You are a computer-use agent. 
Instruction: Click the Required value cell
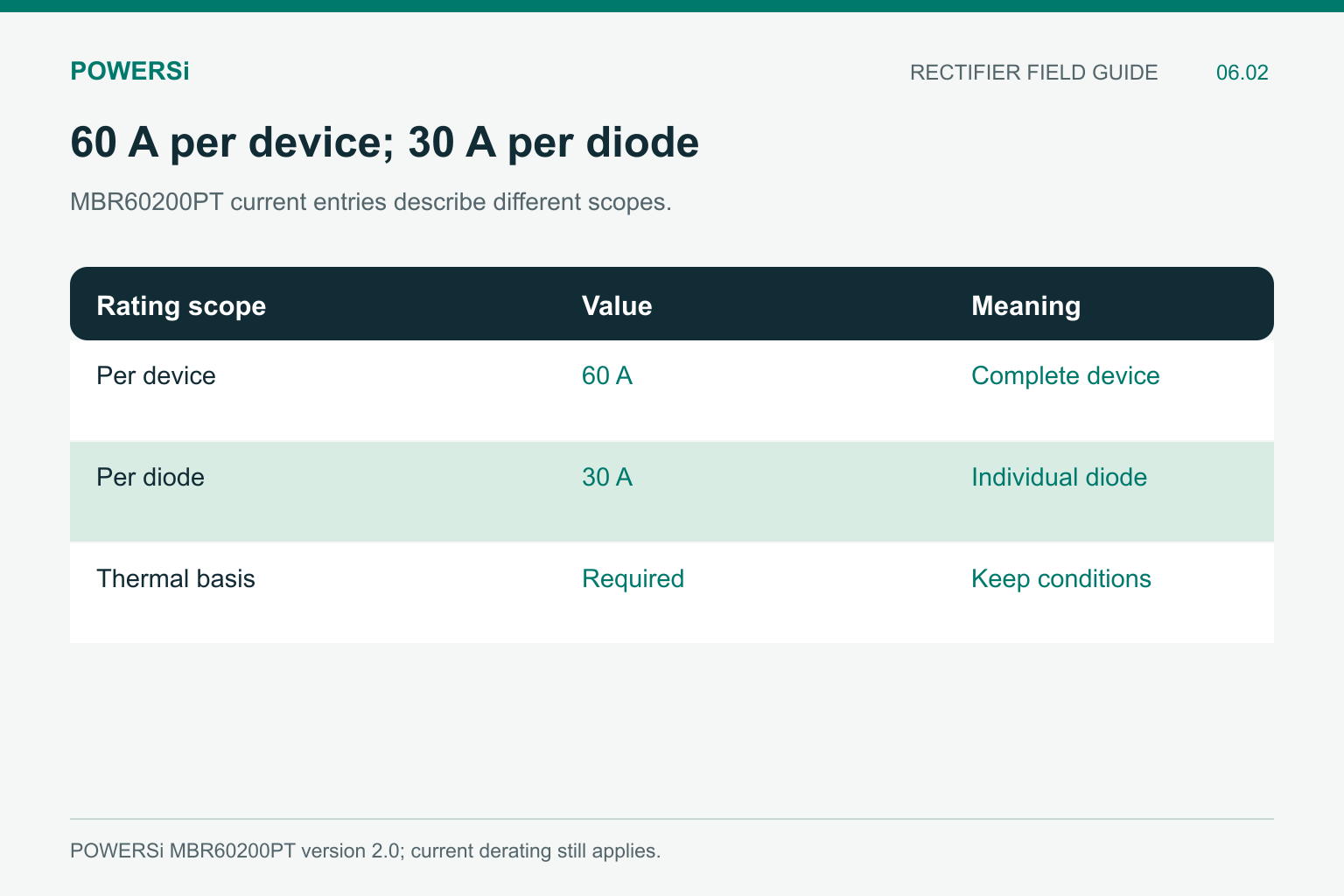[x=633, y=578]
